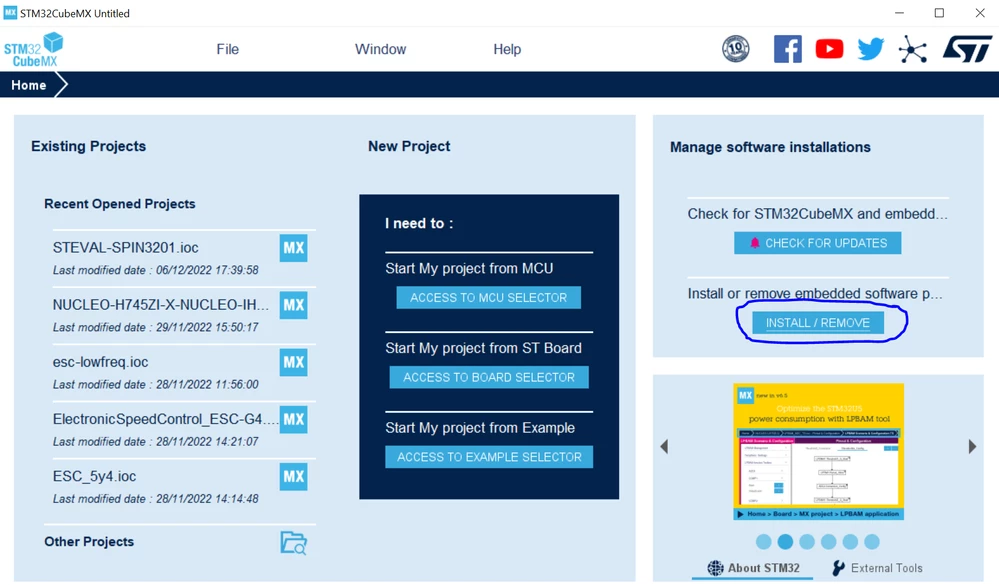Image resolution: width=999 pixels, height=585 pixels.
Task: Open recent project ElectronicSpeedControl_ESC-G4...
Action: (165, 419)
